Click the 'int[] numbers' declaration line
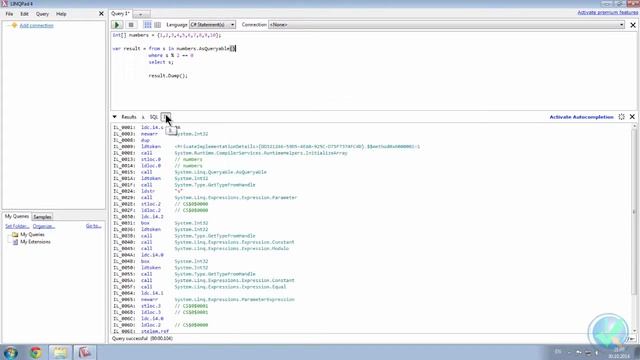The image size is (640, 360). 167,36
